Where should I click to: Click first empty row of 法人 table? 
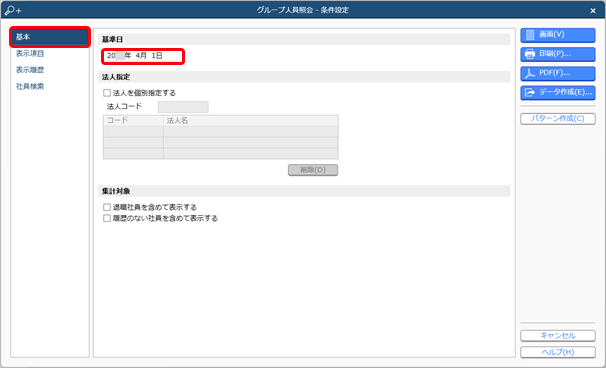point(221,131)
